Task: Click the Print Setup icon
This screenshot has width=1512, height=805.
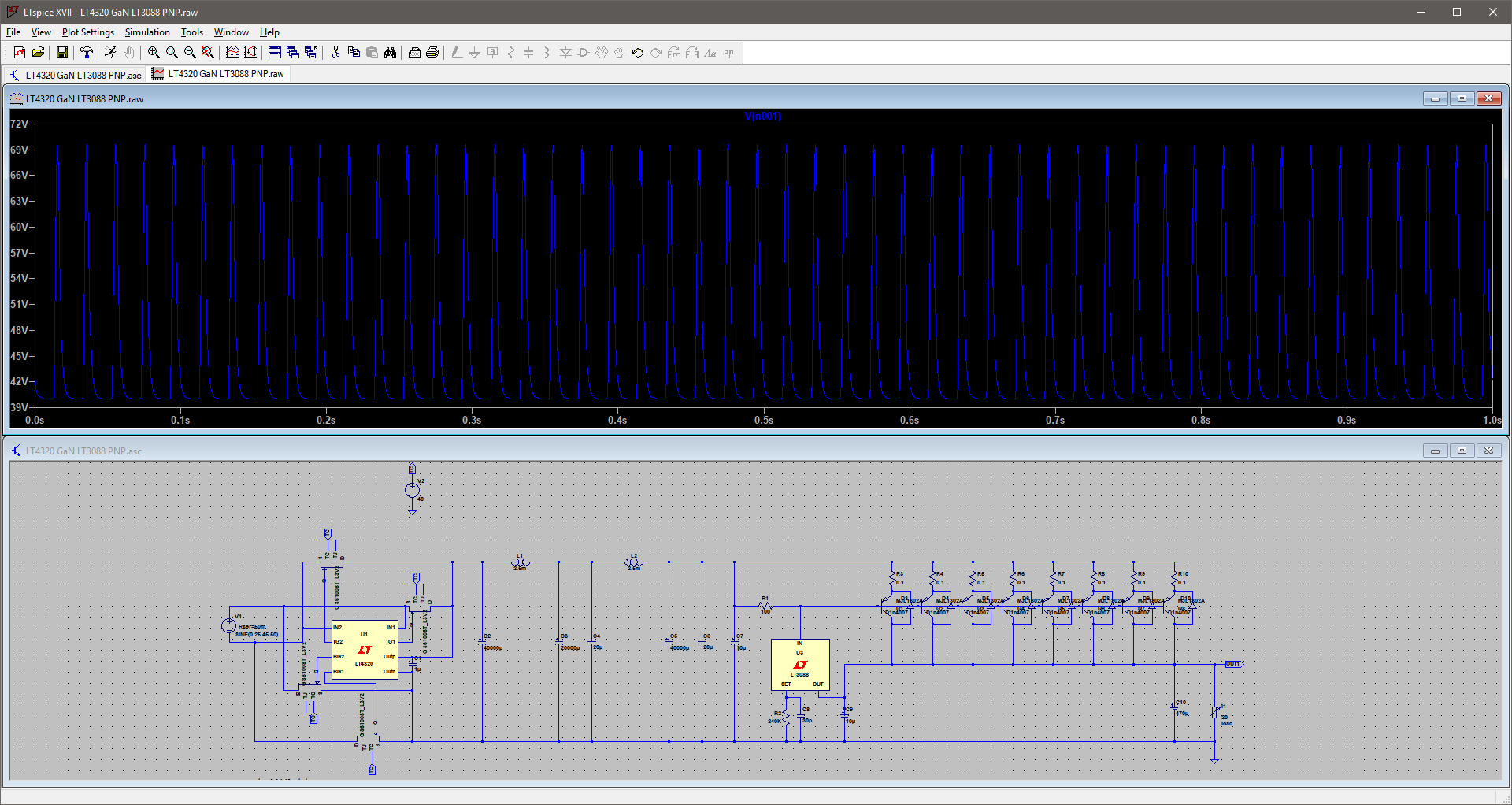Action: pos(414,53)
